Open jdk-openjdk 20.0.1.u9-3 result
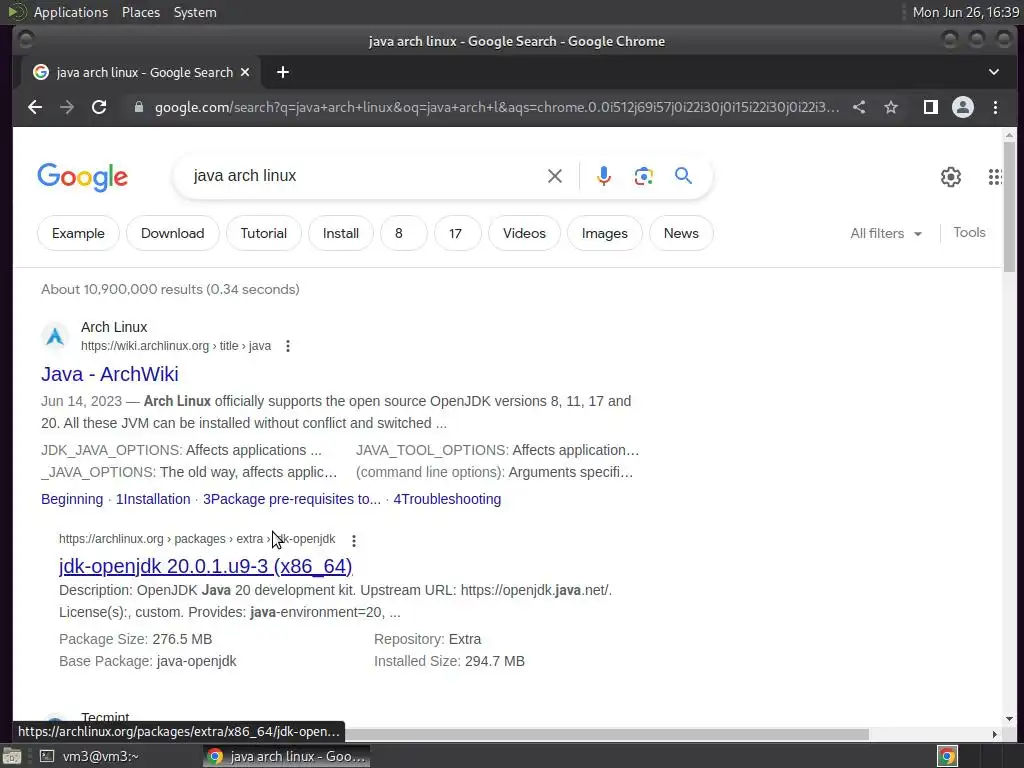The image size is (1024, 768). click(206, 566)
